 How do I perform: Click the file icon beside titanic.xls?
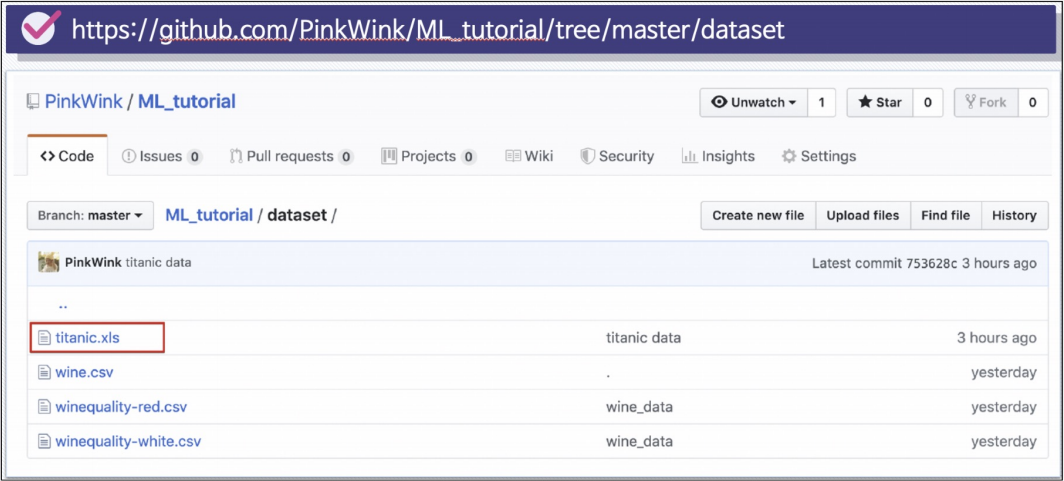44,337
